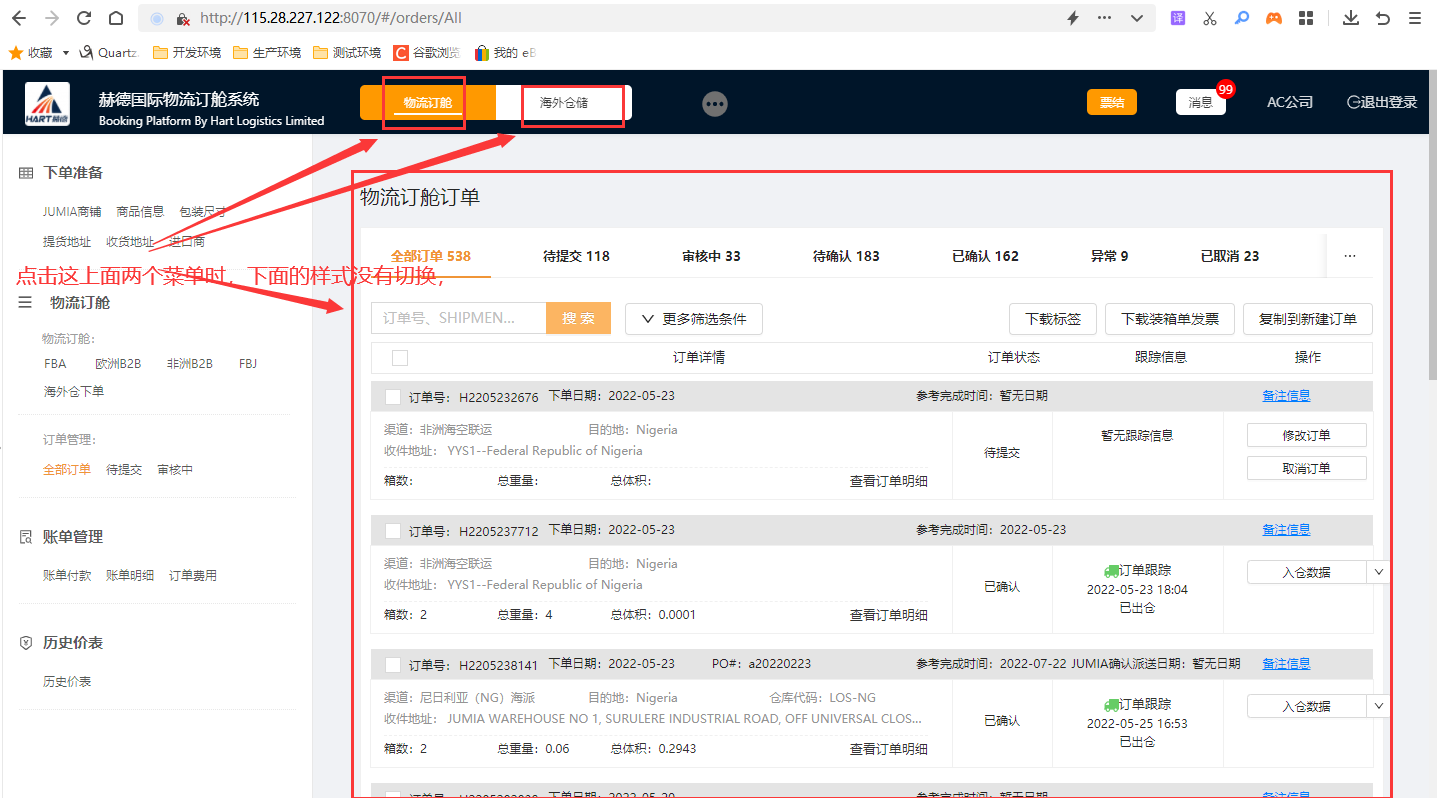Check order H2205232676 checkbox
This screenshot has width=1437, height=798.
click(393, 397)
